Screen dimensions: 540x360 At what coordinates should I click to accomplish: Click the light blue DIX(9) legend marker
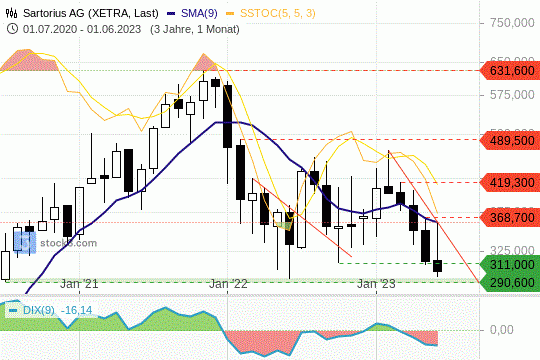[13, 310]
